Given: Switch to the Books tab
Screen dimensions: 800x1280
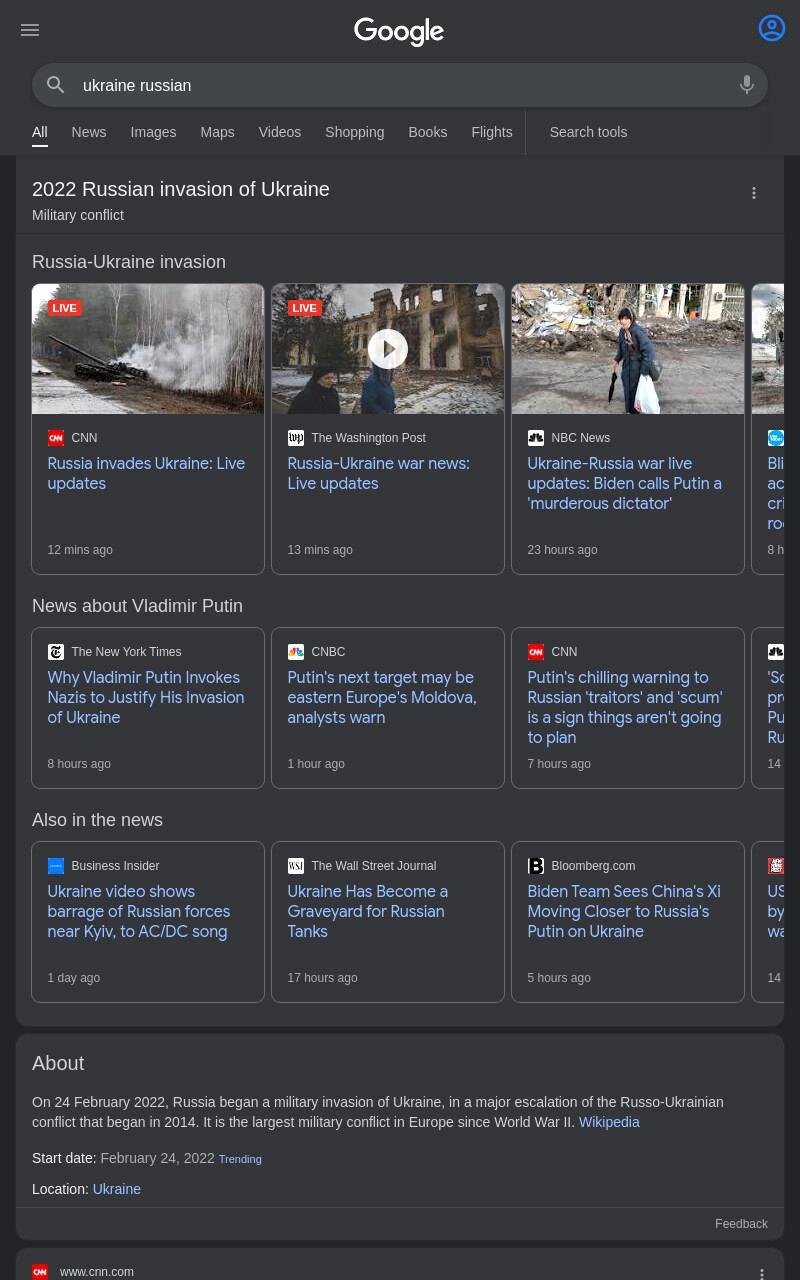Looking at the screenshot, I should pos(428,132).
